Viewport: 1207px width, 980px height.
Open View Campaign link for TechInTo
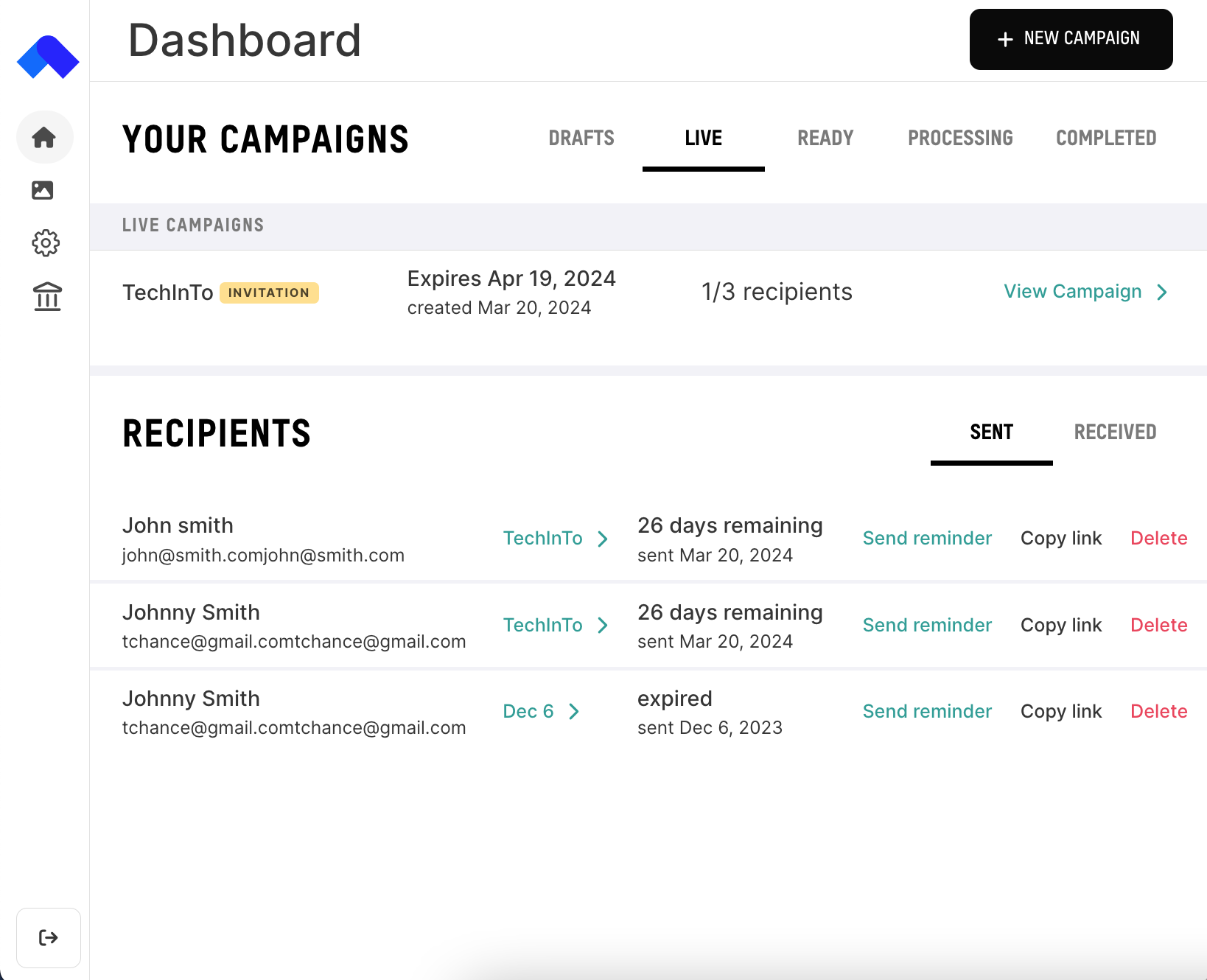(x=1073, y=292)
